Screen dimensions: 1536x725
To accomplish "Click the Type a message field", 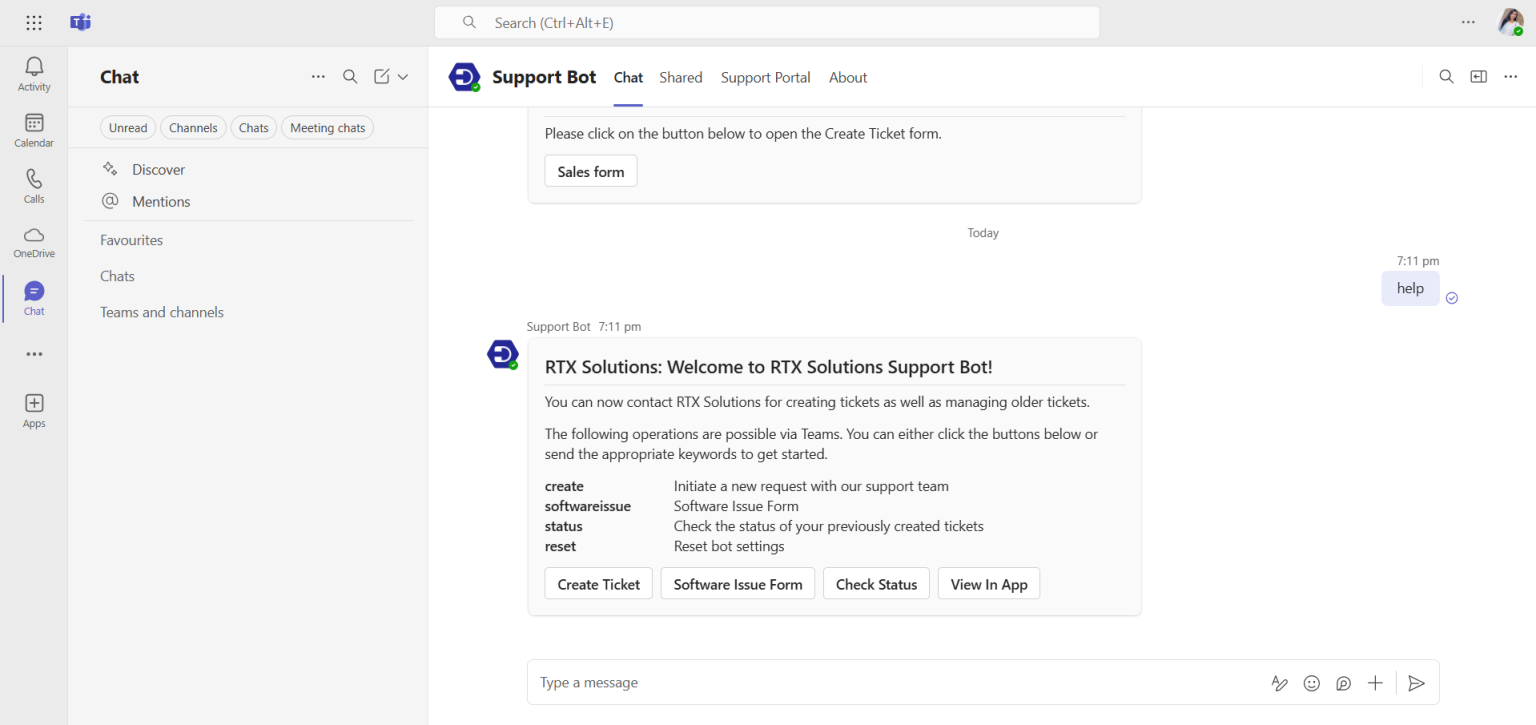I will coord(895,683).
